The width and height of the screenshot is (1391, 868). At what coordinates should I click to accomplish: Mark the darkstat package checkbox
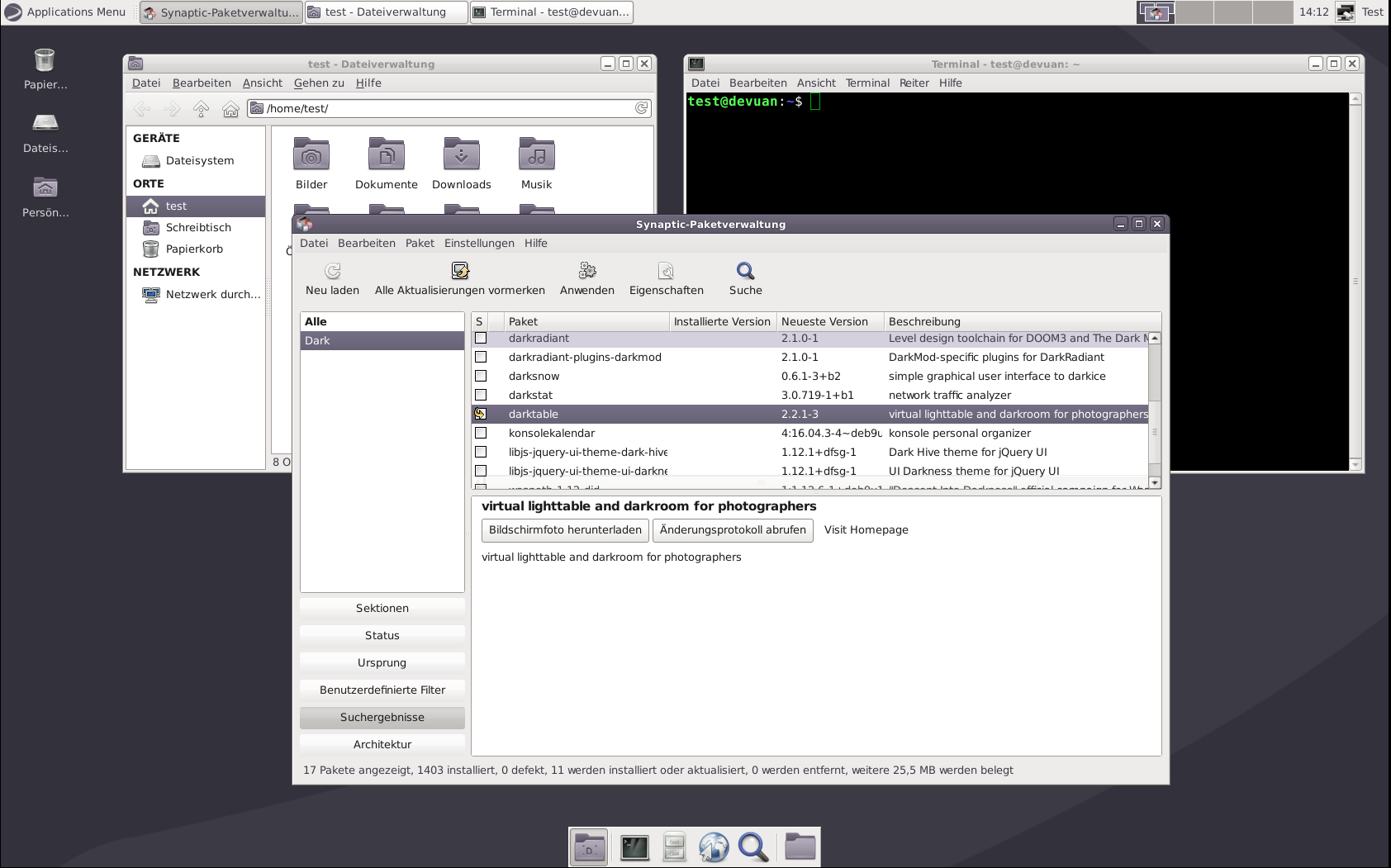(481, 396)
